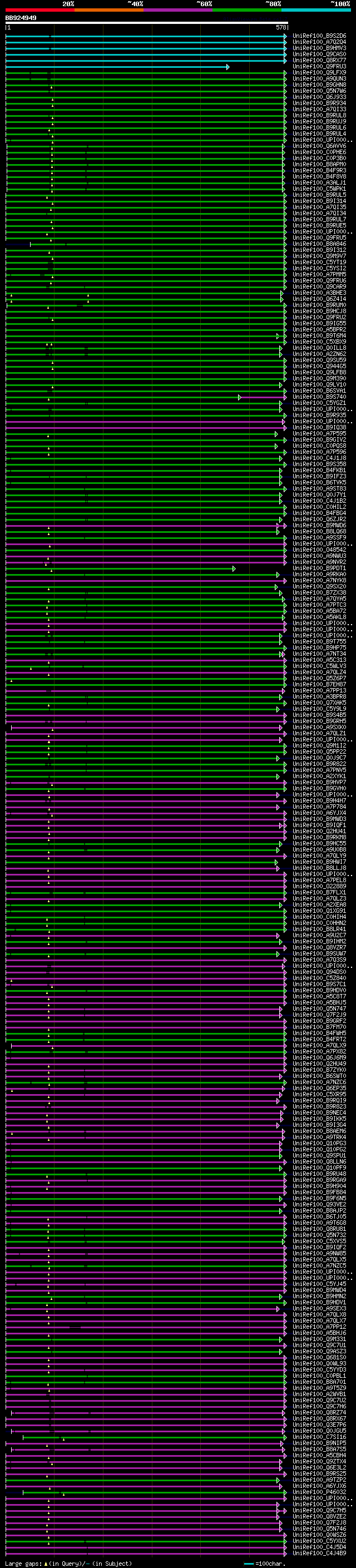The width and height of the screenshot is (356, 1568).
Task: Click hit UniRef100_A7QI33
Action: 319,110
